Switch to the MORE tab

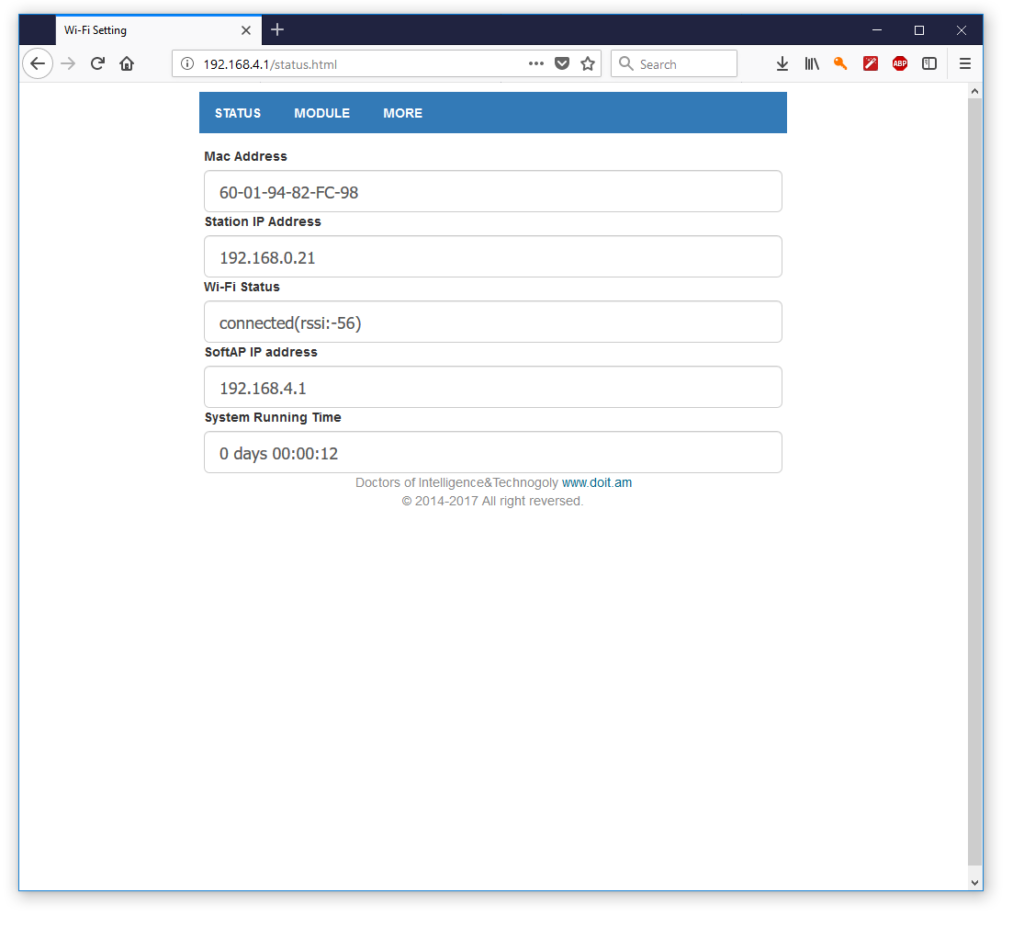pyautogui.click(x=402, y=112)
